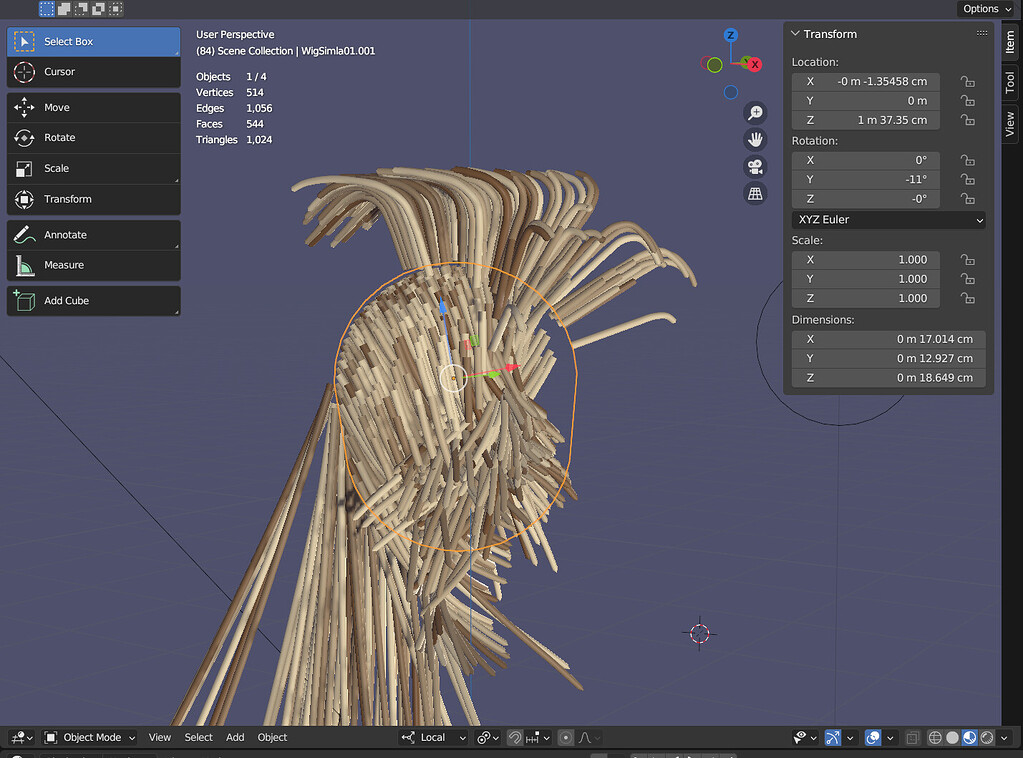Screen dimensions: 1023x758
Task: Switch to the Tool sidebar tab
Action: point(1010,82)
